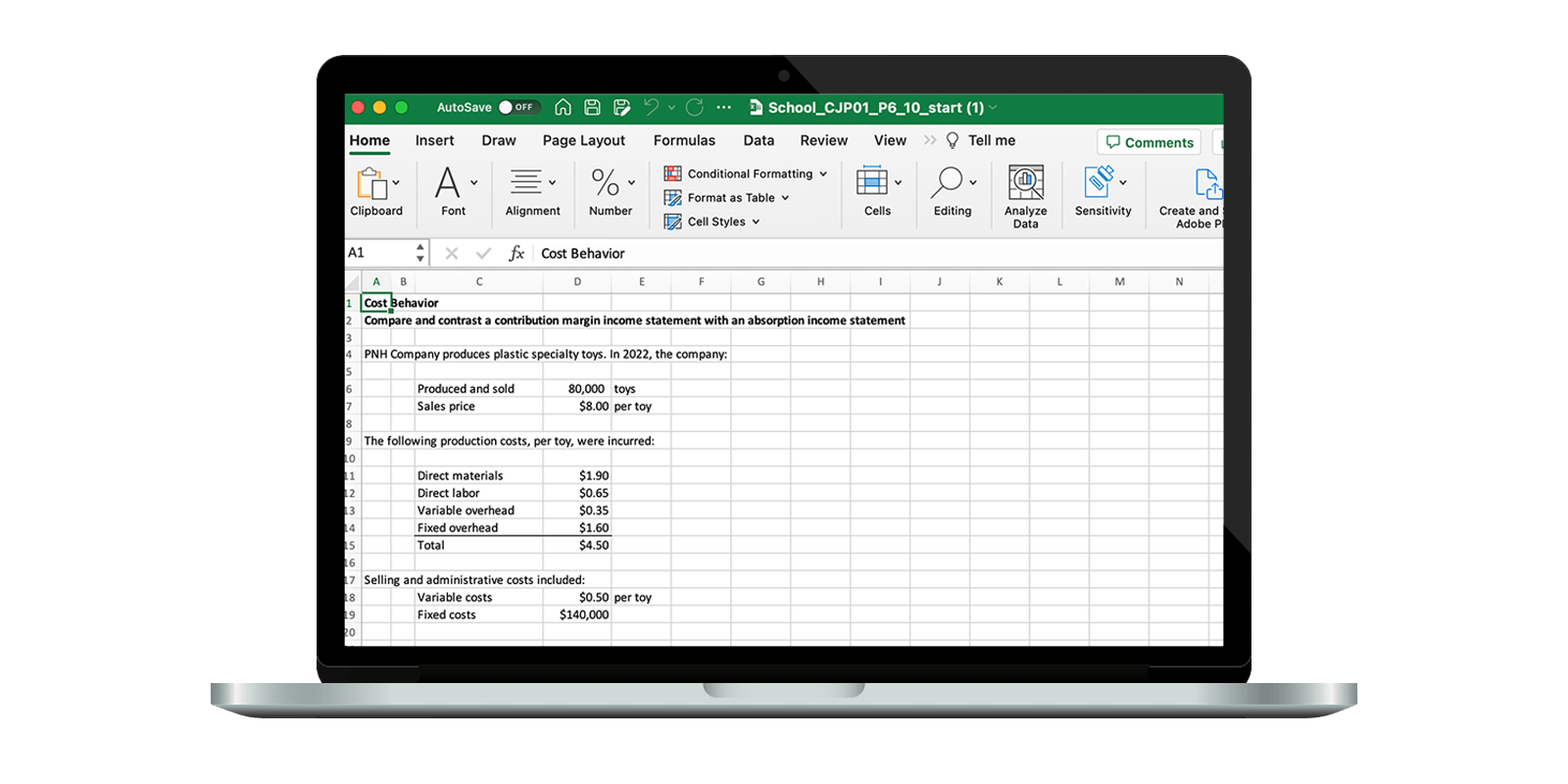Click the Comments button
Screen dimensions: 1568x784
point(1150,143)
